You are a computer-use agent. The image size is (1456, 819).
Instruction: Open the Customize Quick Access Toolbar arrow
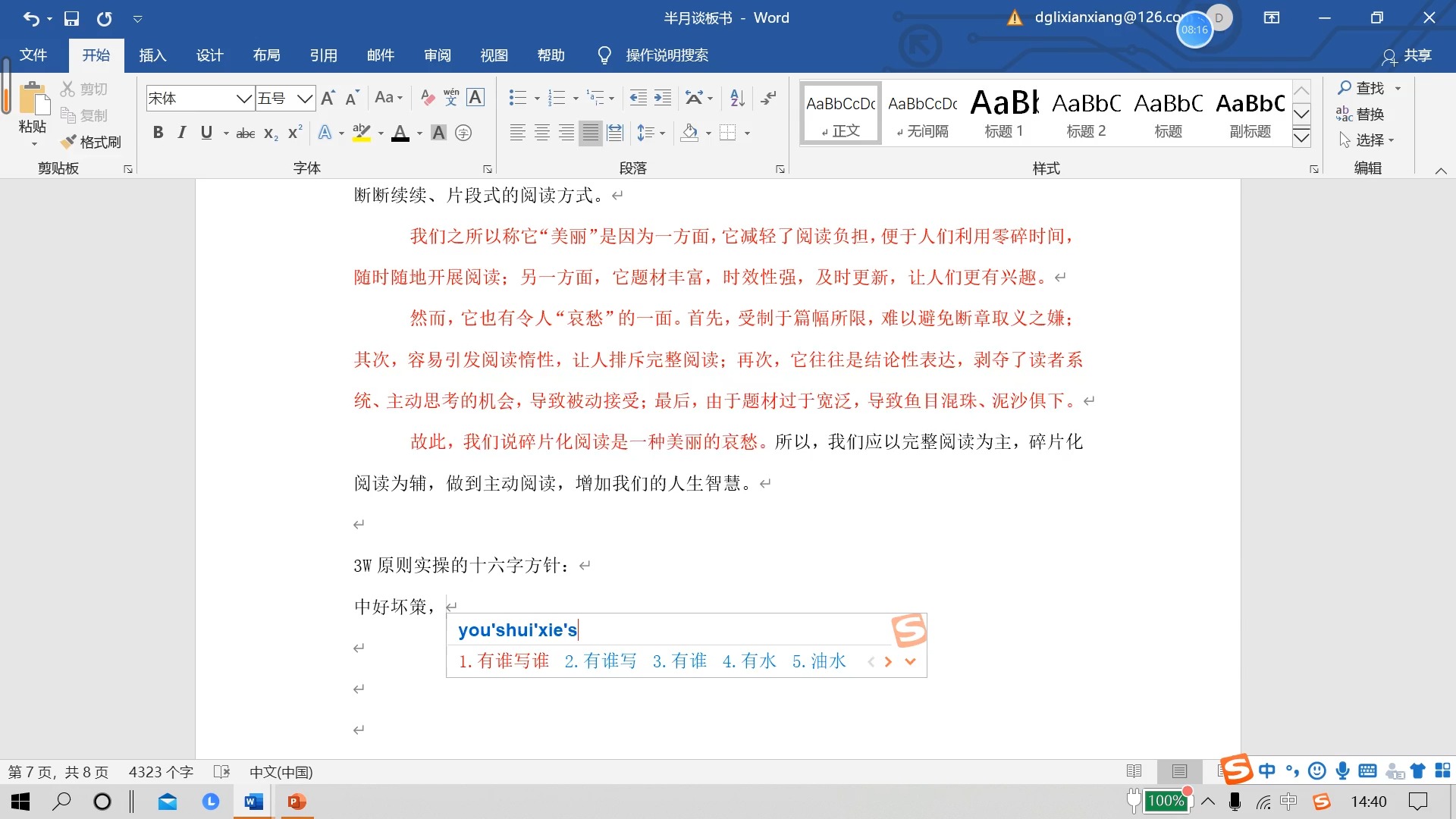coord(137,19)
